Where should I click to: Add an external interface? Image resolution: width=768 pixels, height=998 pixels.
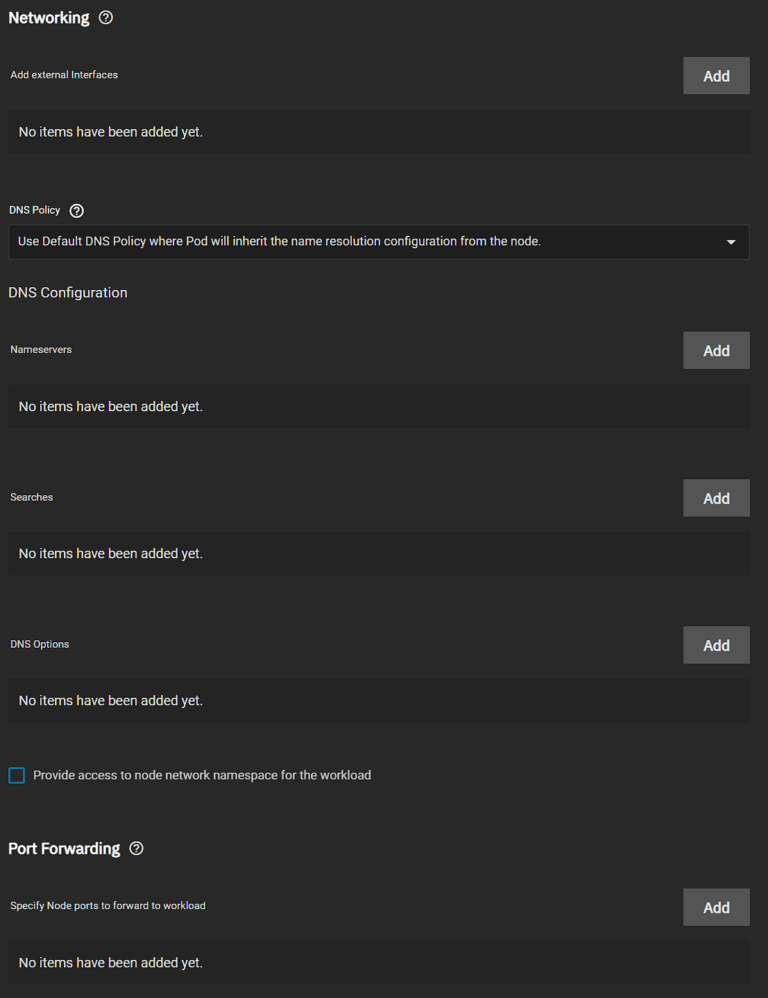pos(716,76)
